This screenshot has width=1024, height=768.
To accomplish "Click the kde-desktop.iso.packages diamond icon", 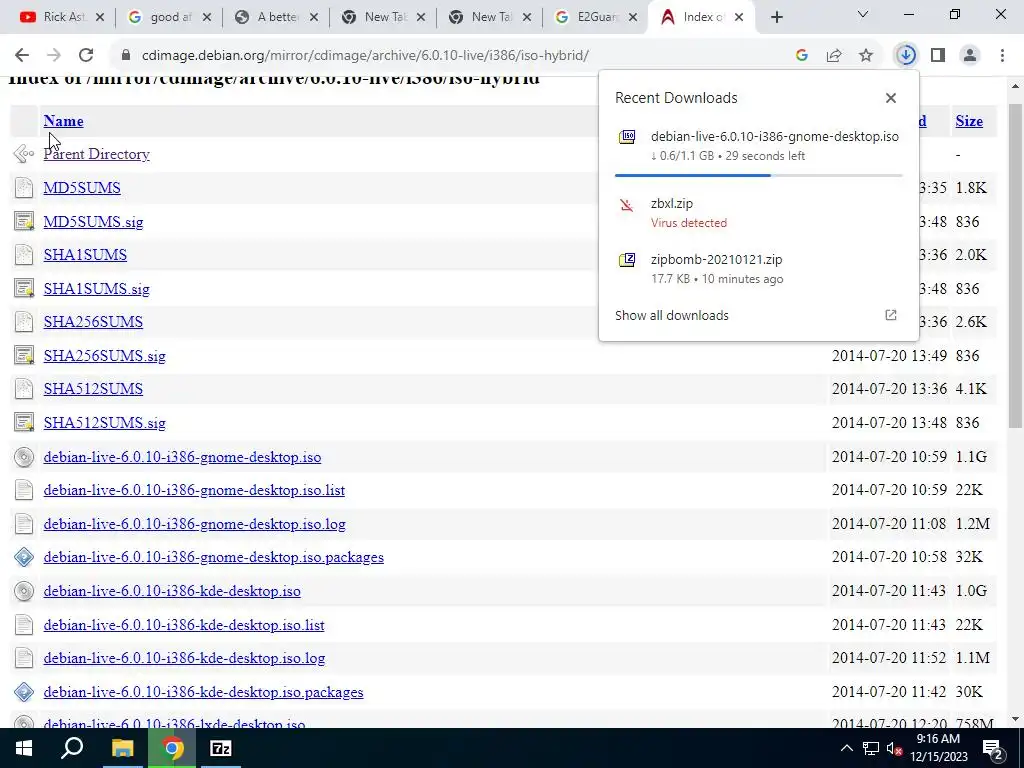I will (x=24, y=692).
